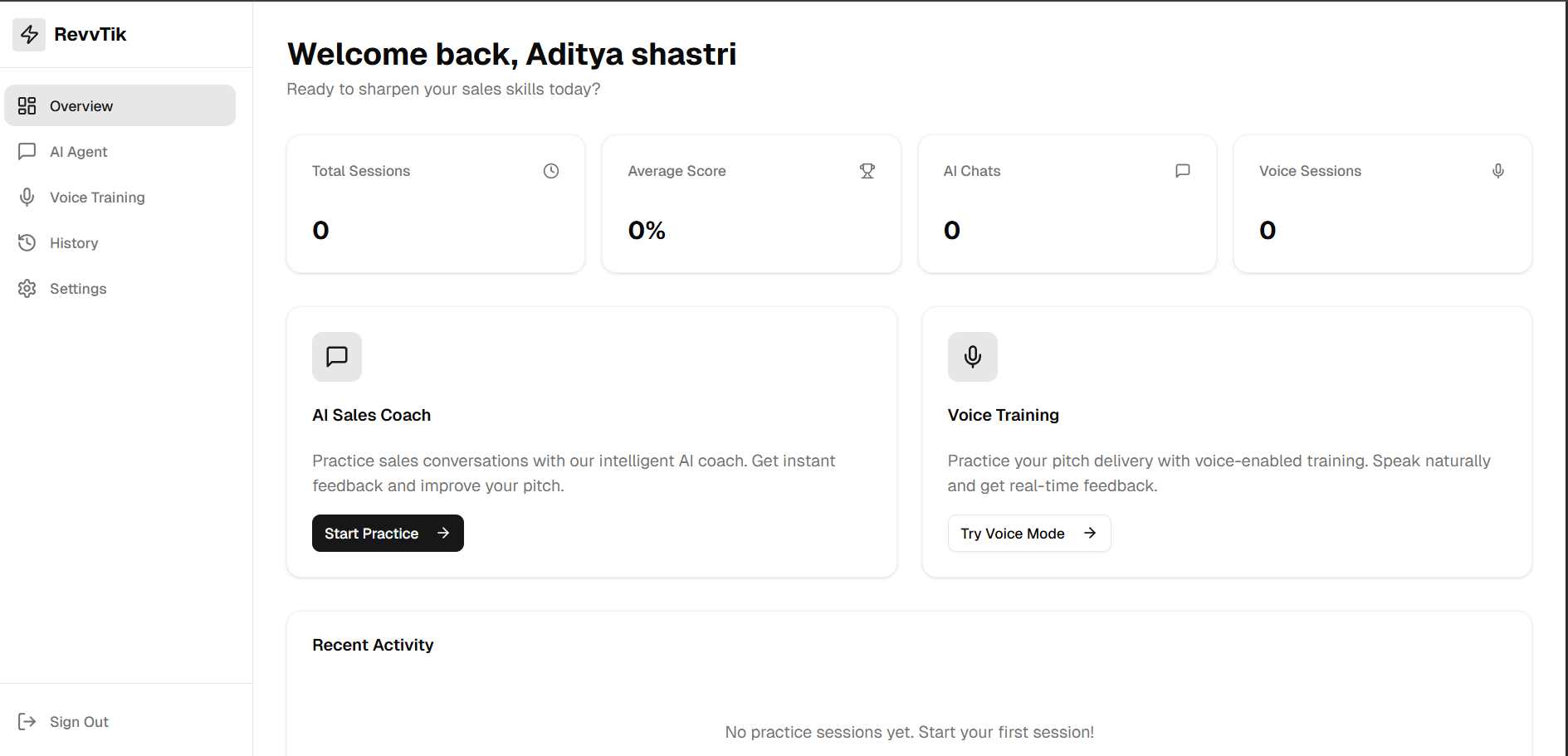
Task: Click the Sign Out arrow icon
Action: tap(27, 721)
